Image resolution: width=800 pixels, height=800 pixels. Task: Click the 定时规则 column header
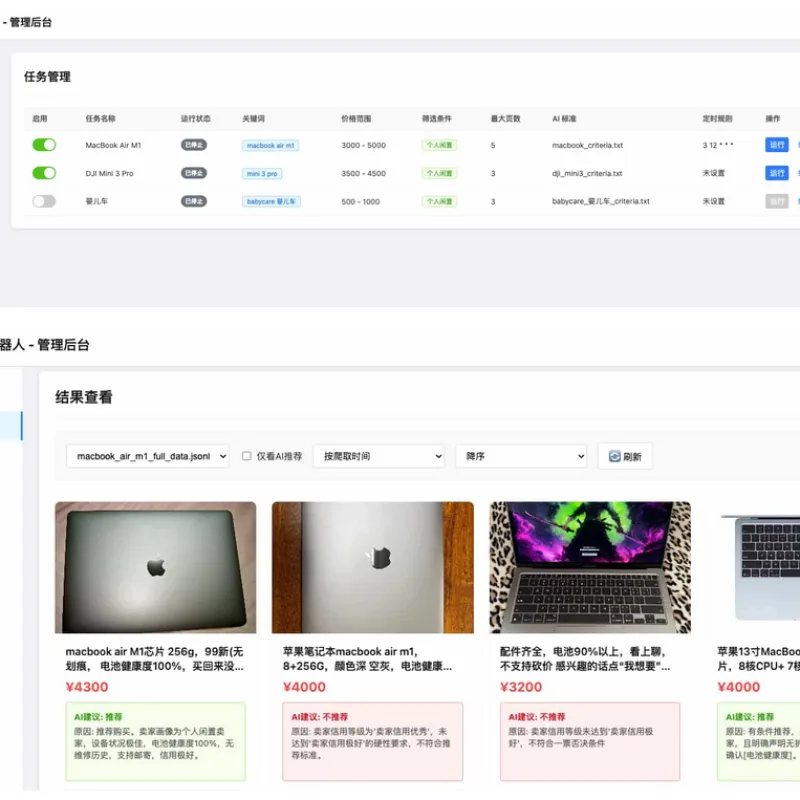click(x=717, y=118)
